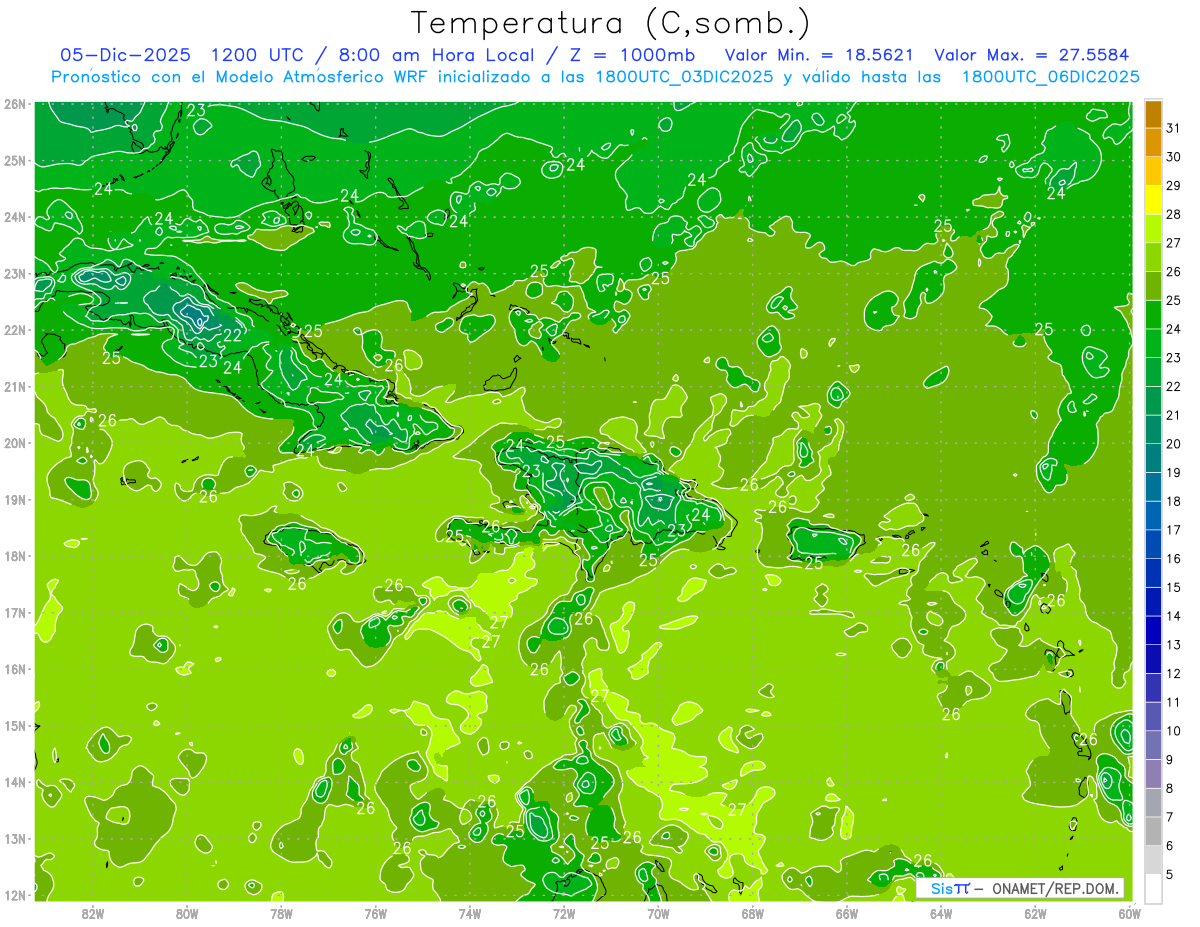Pick the orange legend swatch above 31

point(1153,114)
